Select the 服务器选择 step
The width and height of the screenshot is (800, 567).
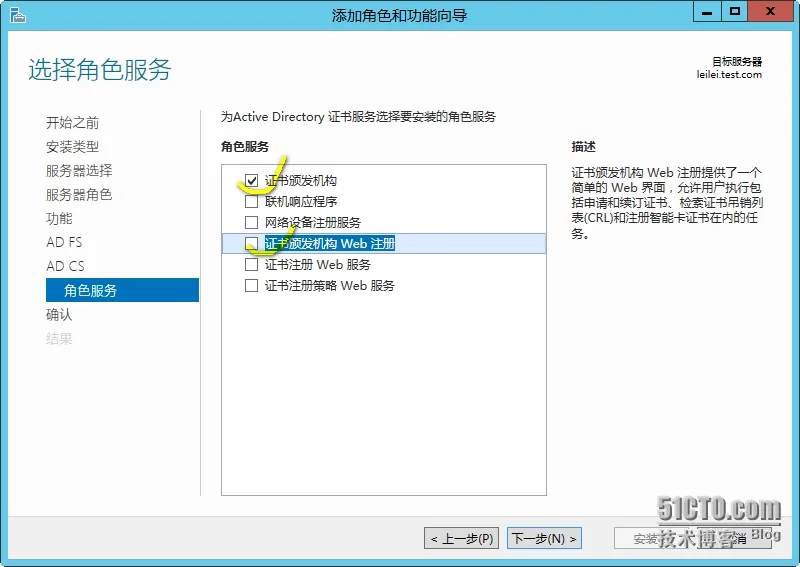[x=79, y=170]
